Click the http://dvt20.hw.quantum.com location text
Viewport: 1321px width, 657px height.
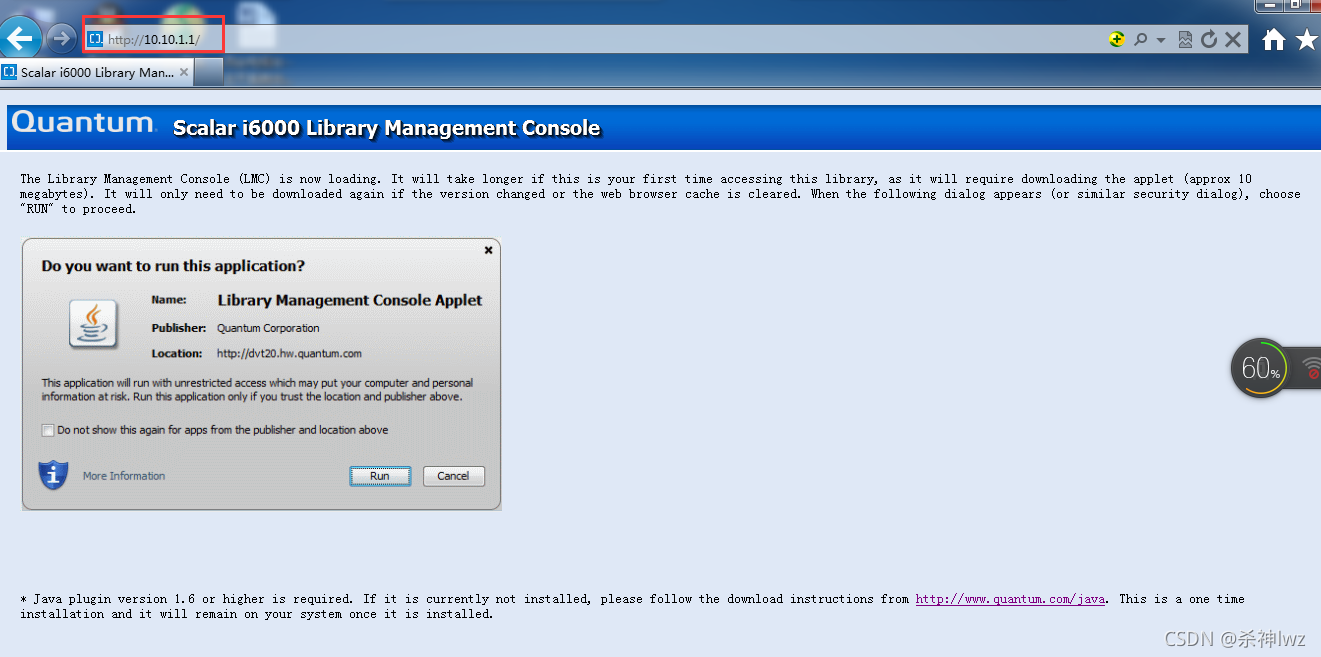point(289,354)
